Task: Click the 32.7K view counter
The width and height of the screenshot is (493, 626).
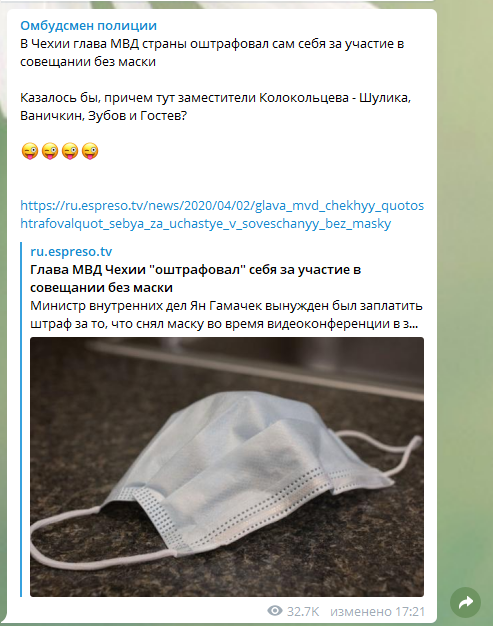Action: click(x=303, y=611)
